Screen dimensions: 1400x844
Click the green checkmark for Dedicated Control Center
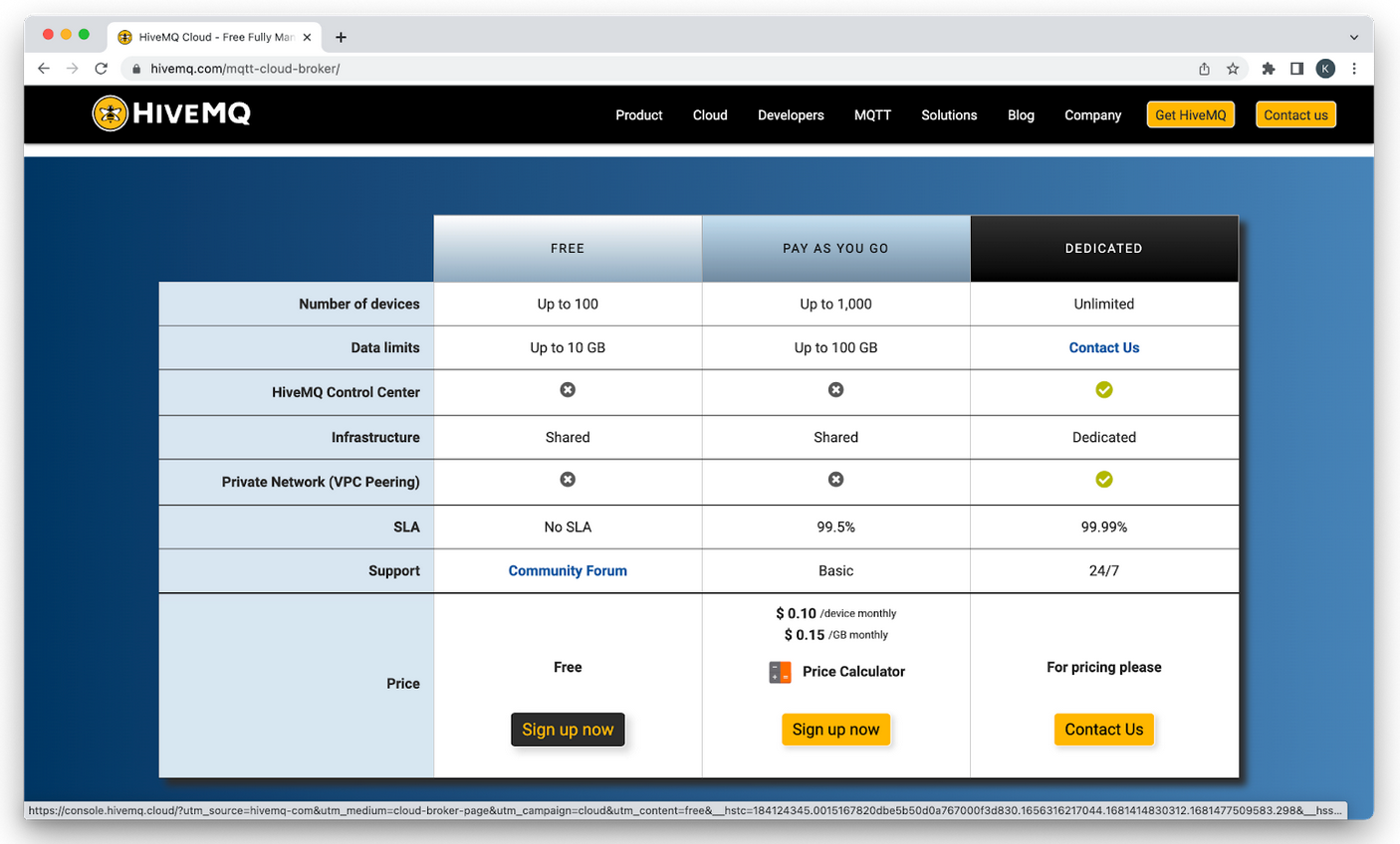tap(1103, 390)
